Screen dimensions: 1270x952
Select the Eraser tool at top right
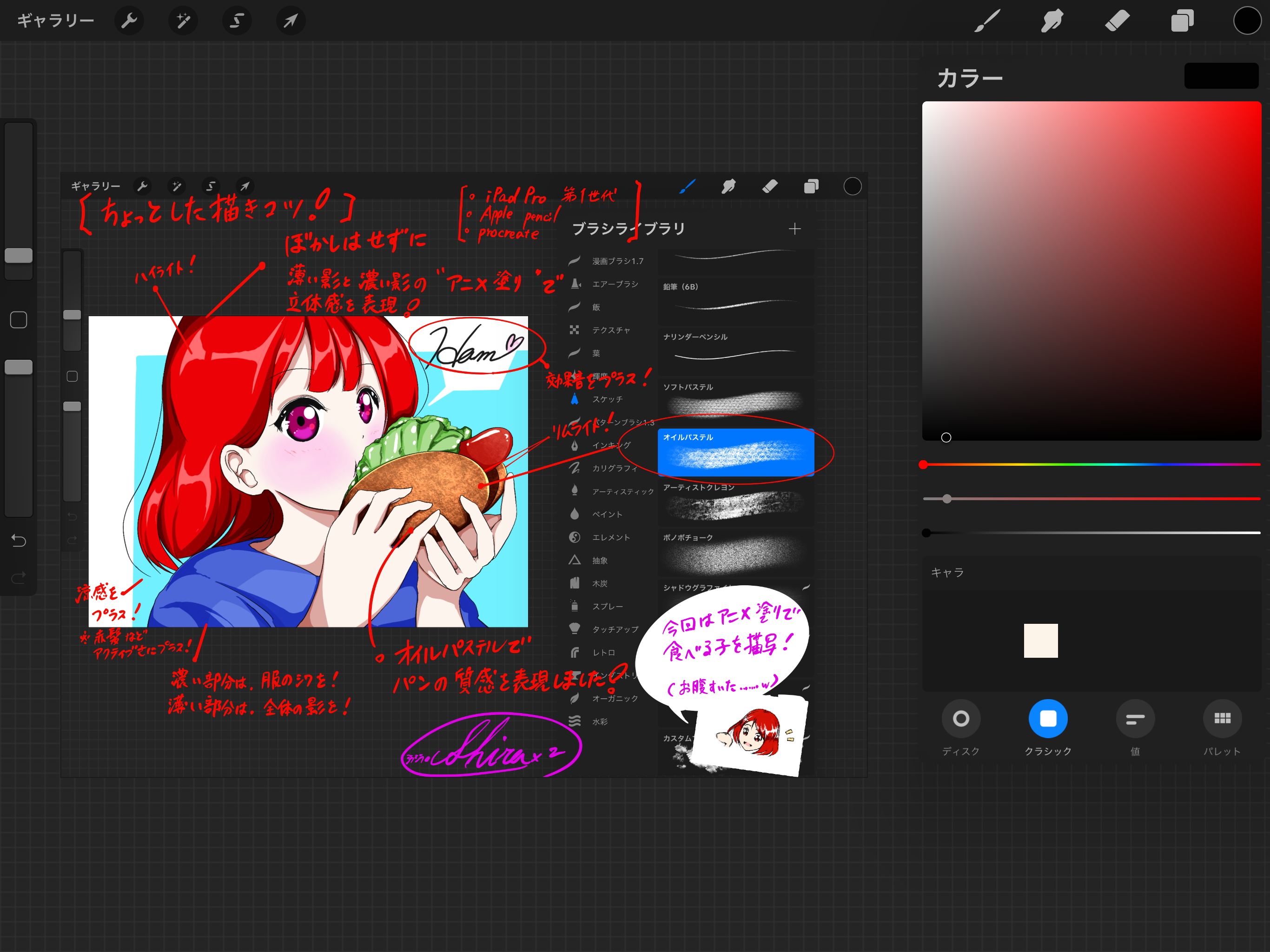1117,21
